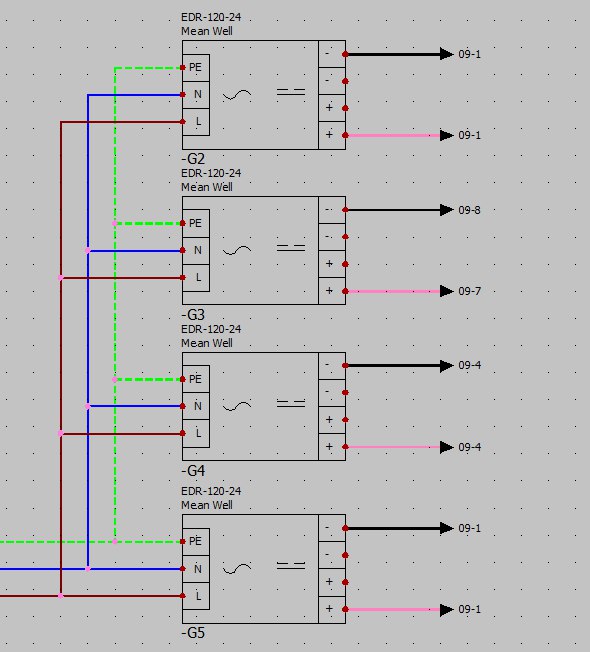
Task: Select the AC sine symbol in G4
Action: coord(237,406)
